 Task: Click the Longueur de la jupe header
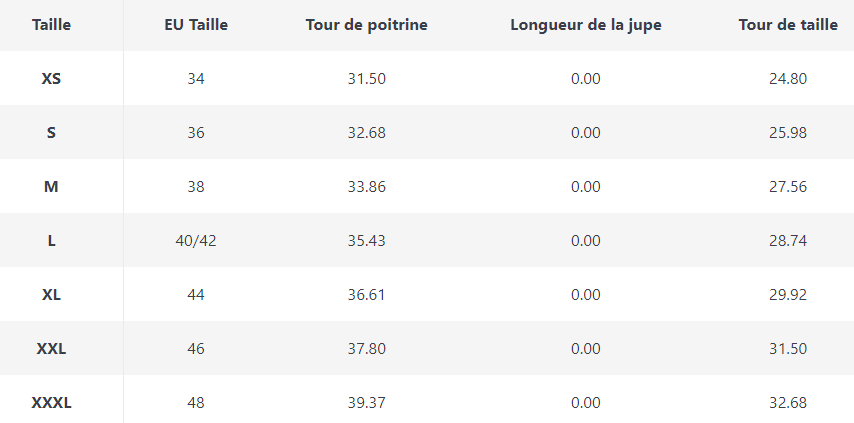pyautogui.click(x=585, y=25)
